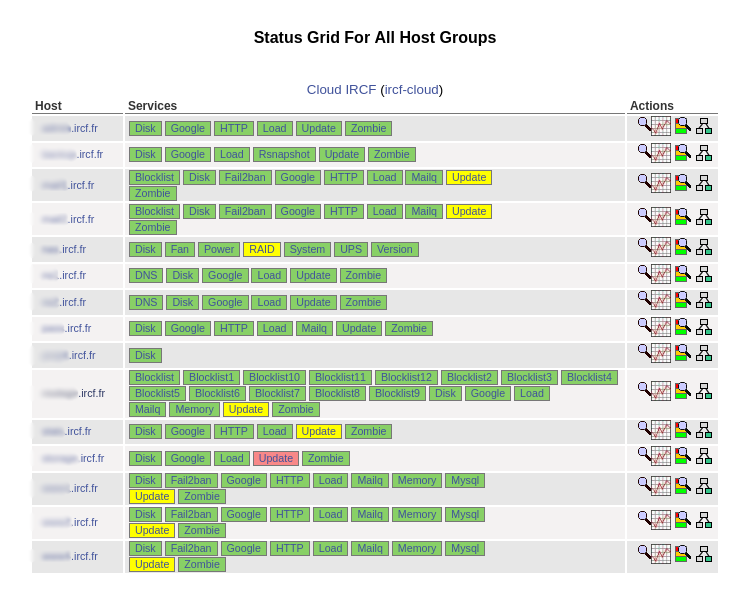Click the red critical Update service

[275, 459]
